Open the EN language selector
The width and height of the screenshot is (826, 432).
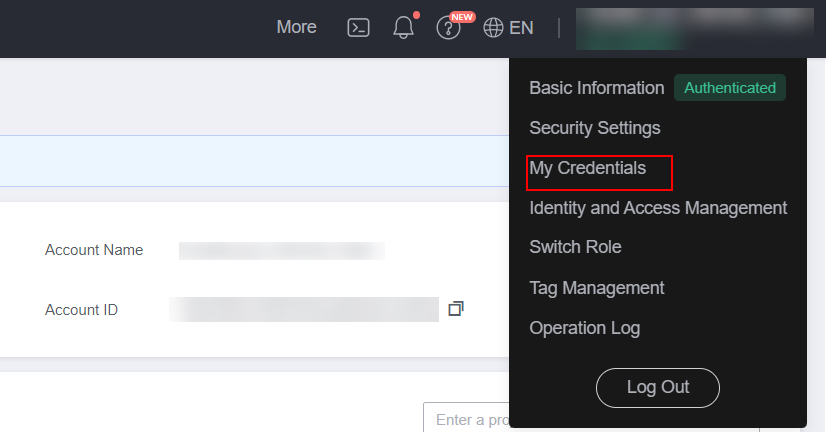pyautogui.click(x=508, y=27)
